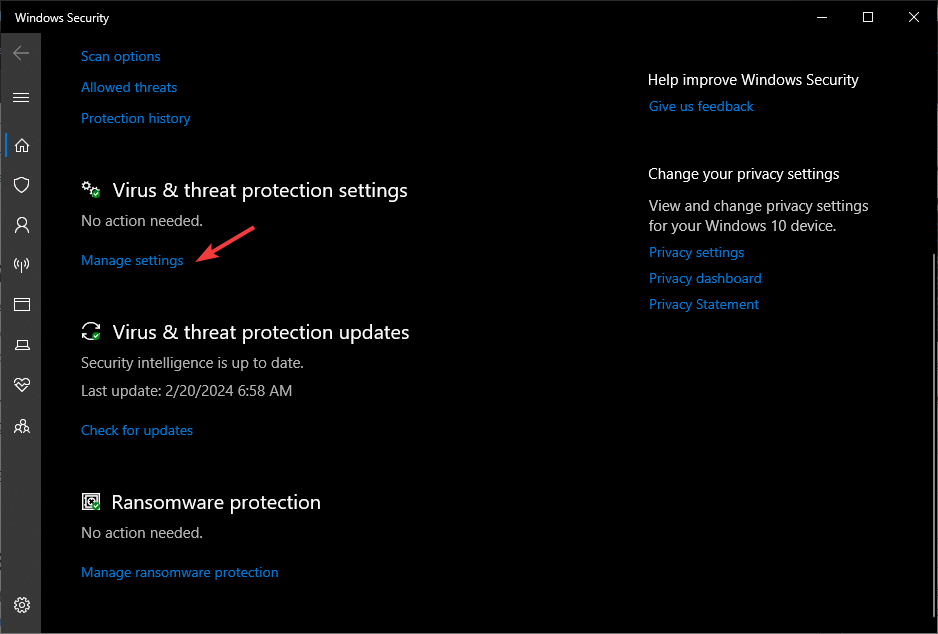Screen dimensions: 938x634
Task: Open the hamburger navigation menu
Action: coord(21,97)
